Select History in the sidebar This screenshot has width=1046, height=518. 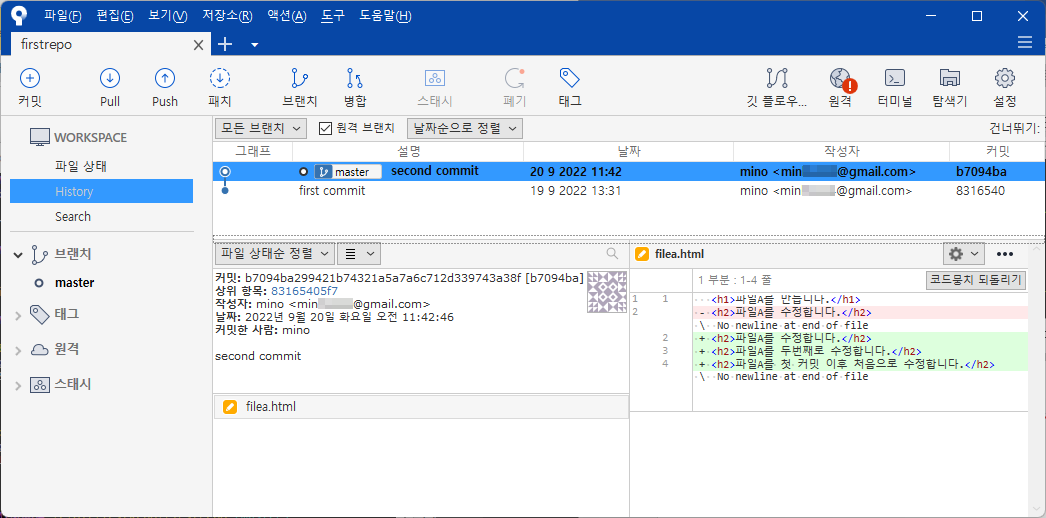101,191
